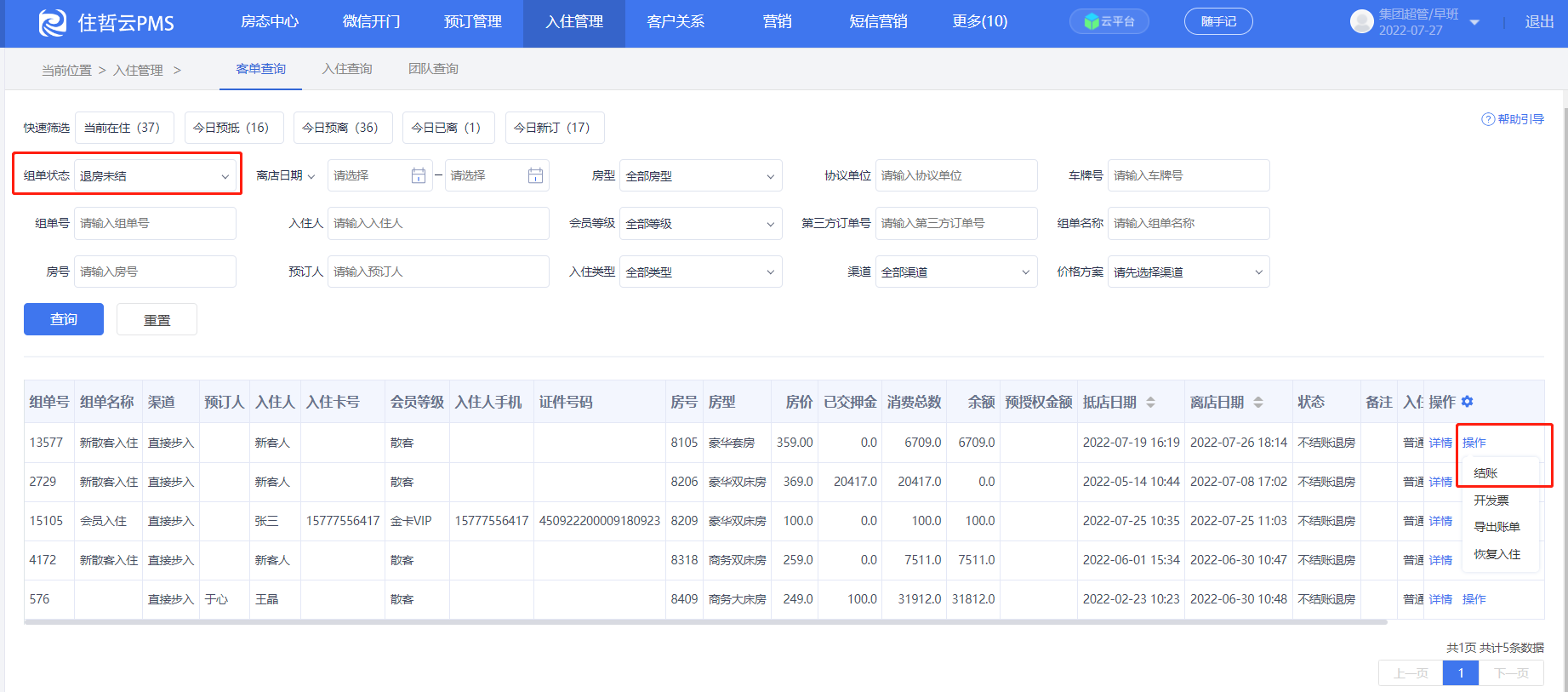Open the 房型 dropdown 全部房型
Image resolution: width=1568 pixels, height=692 pixels.
[701, 175]
